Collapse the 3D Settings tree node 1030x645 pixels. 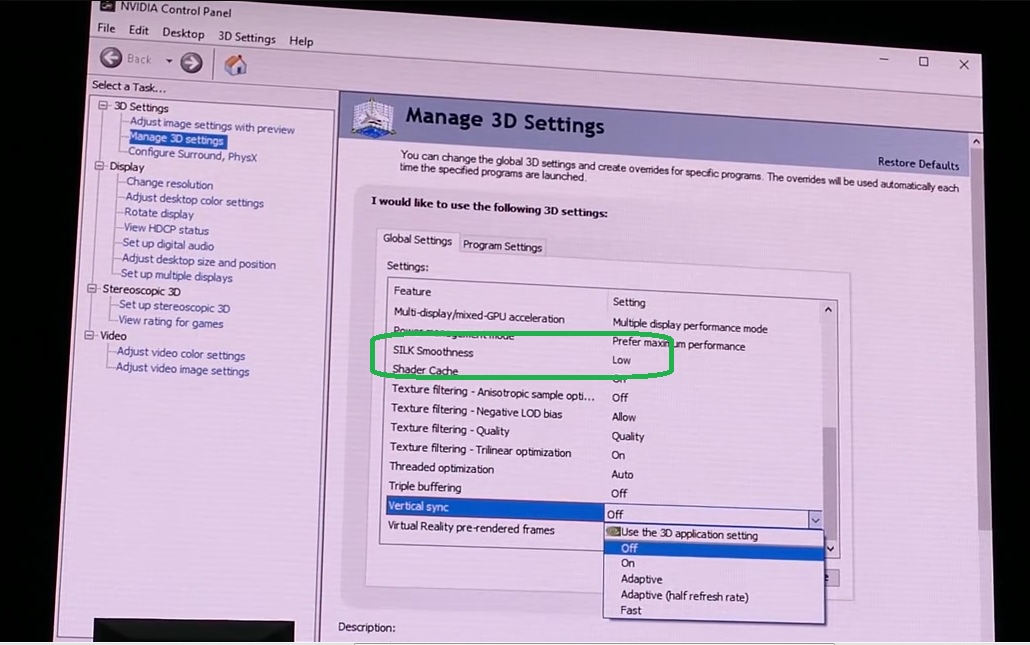coord(103,105)
